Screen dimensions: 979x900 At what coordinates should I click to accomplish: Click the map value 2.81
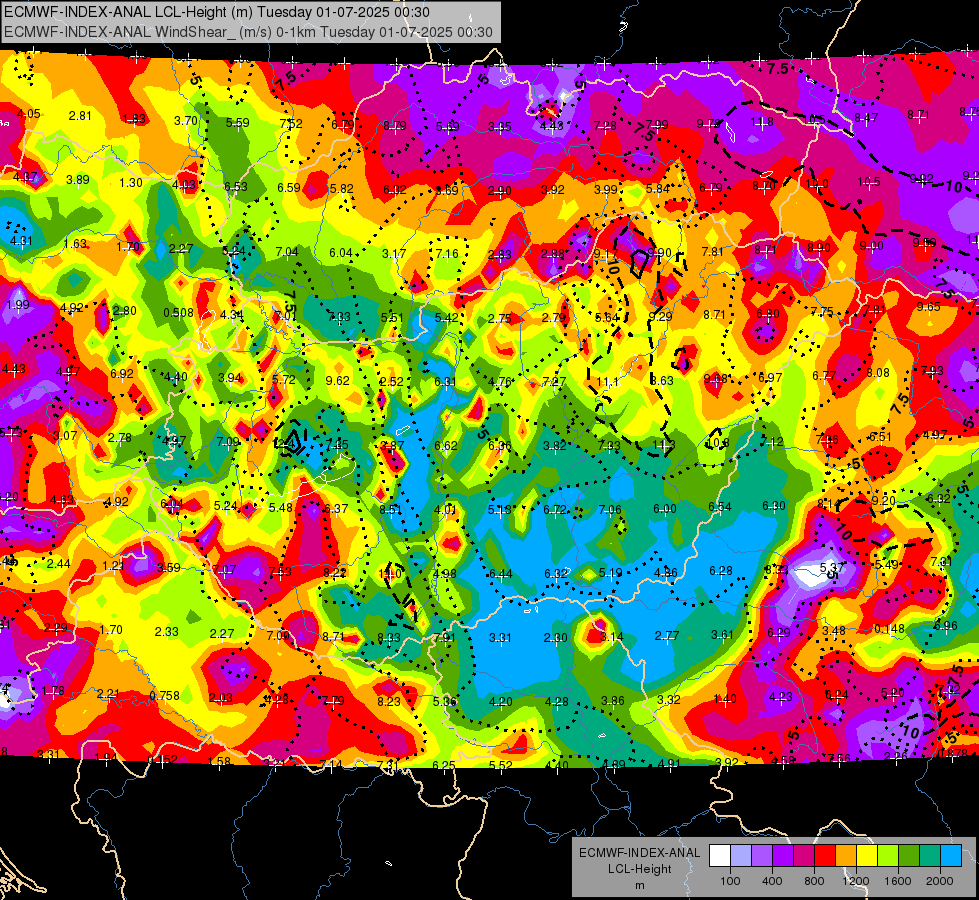tap(80, 116)
